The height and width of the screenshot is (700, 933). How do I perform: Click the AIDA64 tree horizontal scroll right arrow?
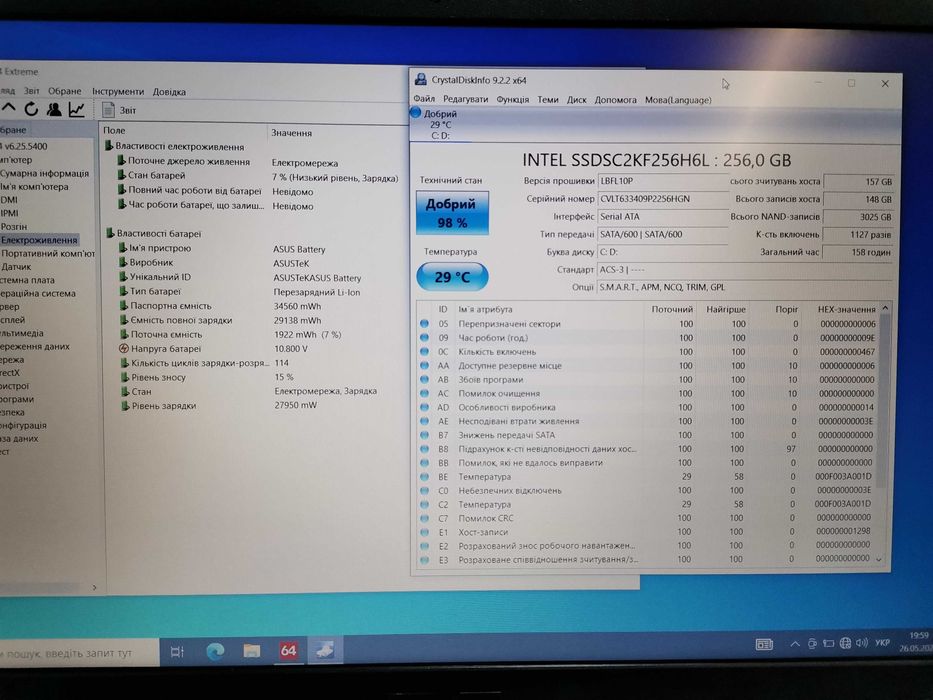click(x=95, y=588)
